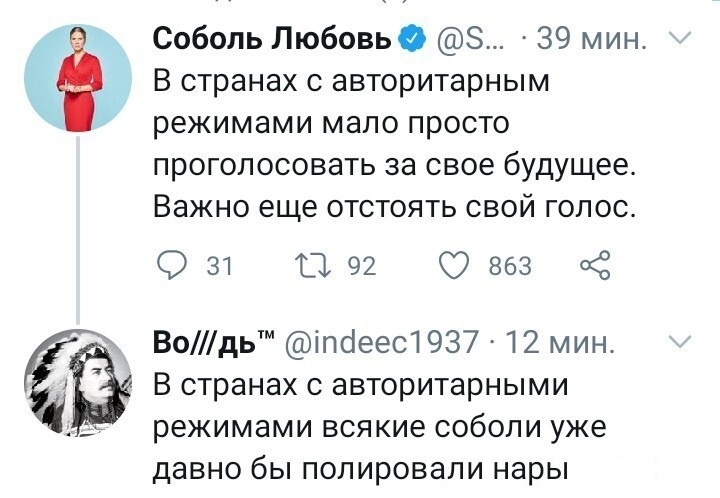This screenshot has width=720, height=498.
Task: Click the truncated @S... handle
Action: (x=467, y=39)
